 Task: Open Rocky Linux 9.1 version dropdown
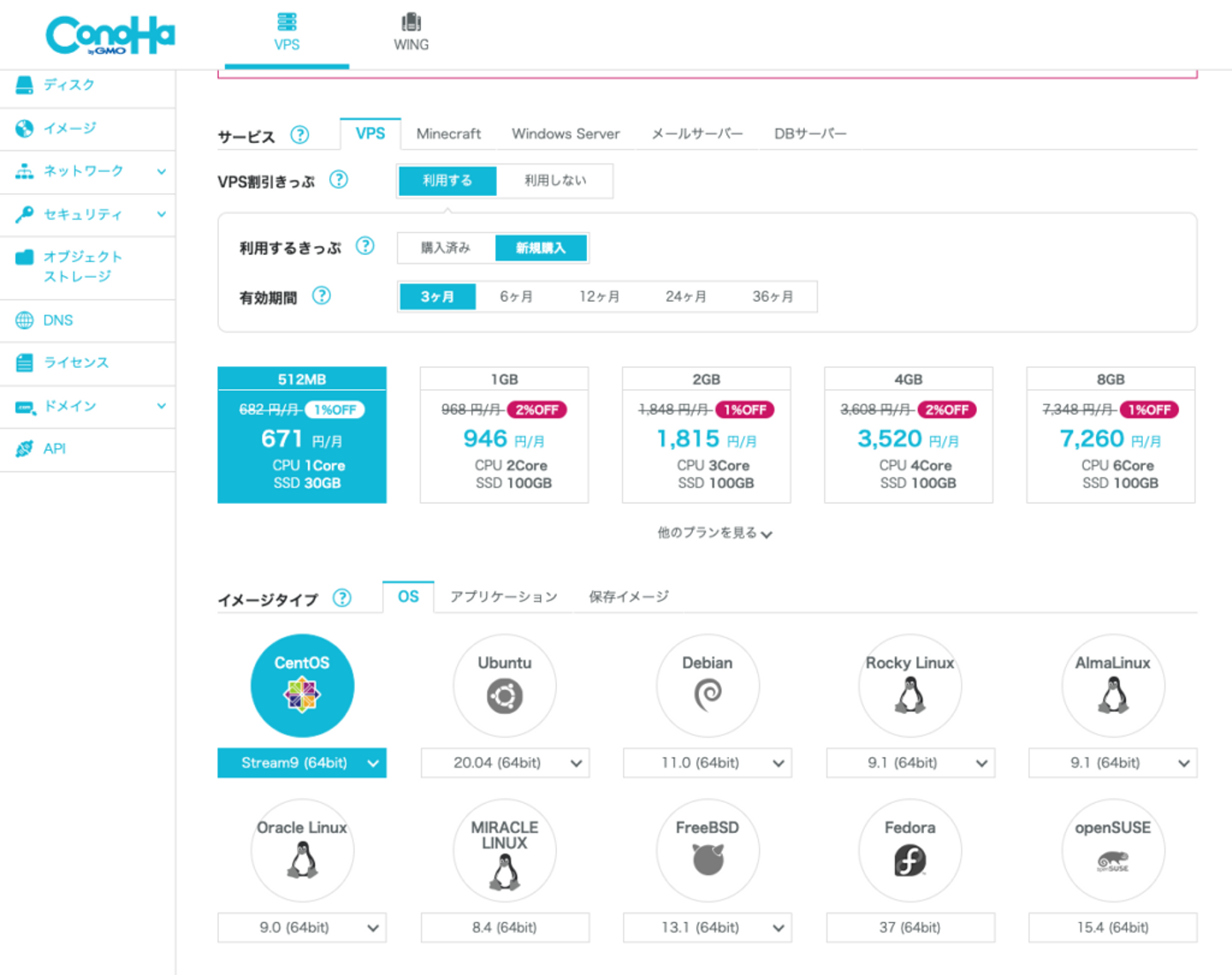tap(910, 763)
